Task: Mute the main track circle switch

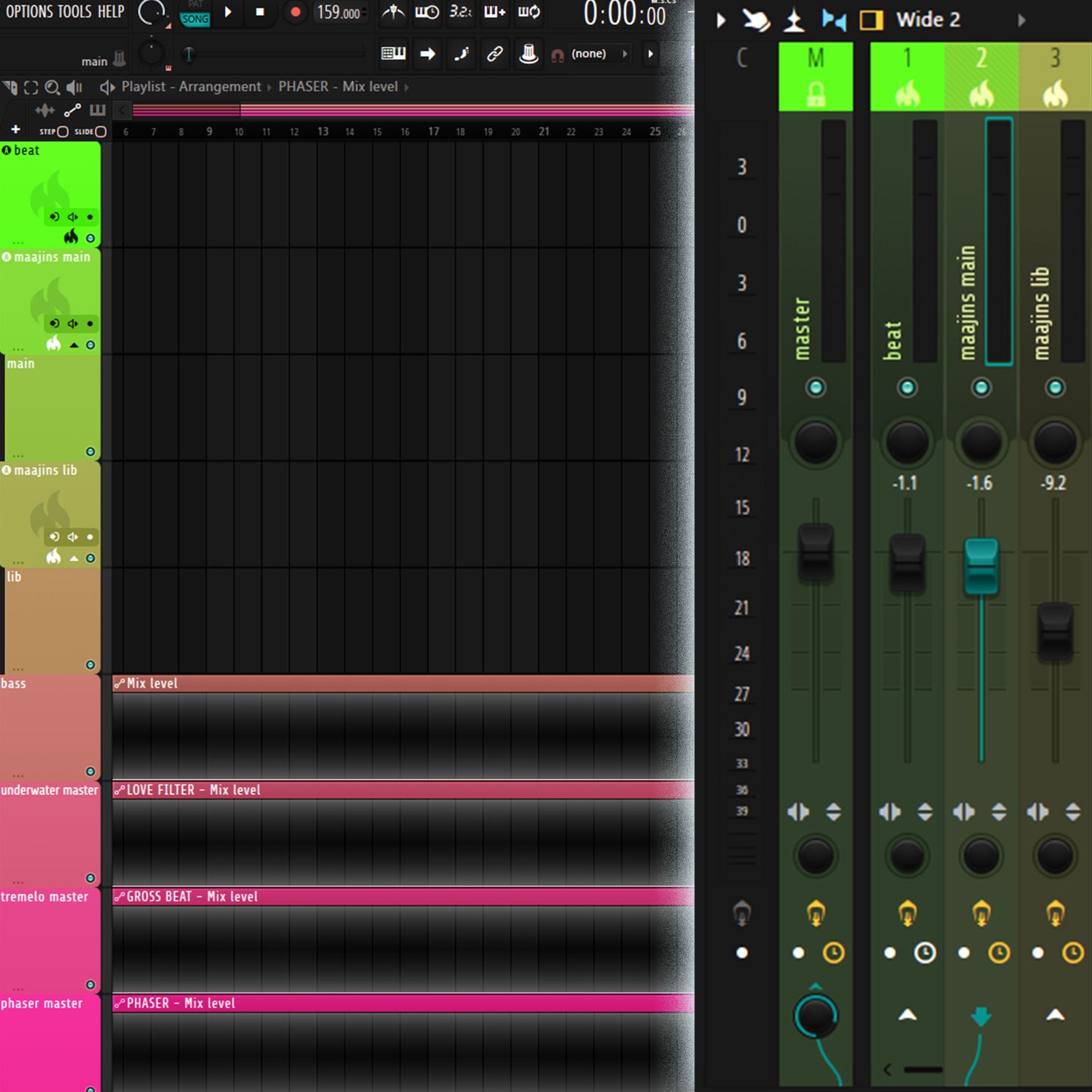Action: click(x=91, y=452)
